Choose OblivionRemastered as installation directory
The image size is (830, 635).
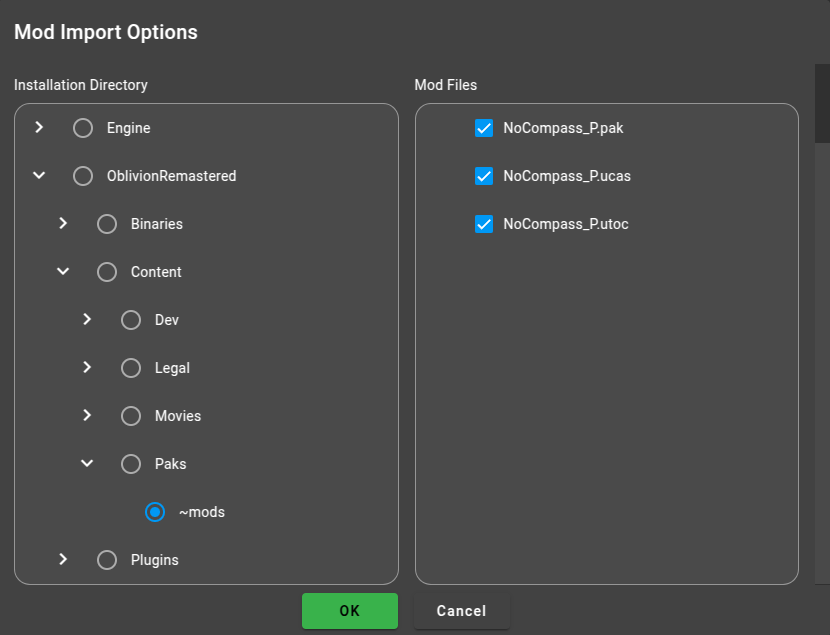point(83,176)
